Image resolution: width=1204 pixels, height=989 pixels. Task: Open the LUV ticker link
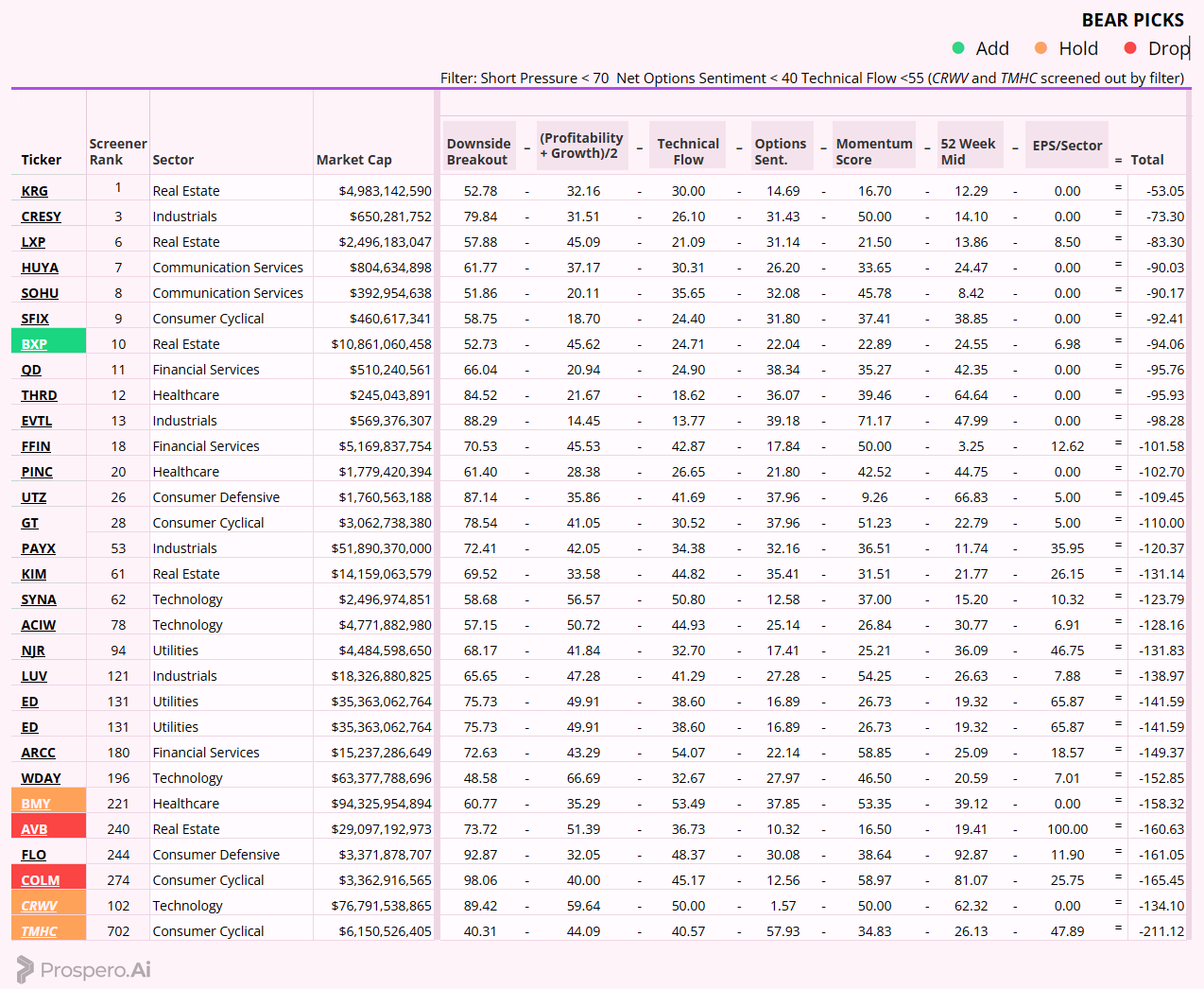[x=34, y=676]
